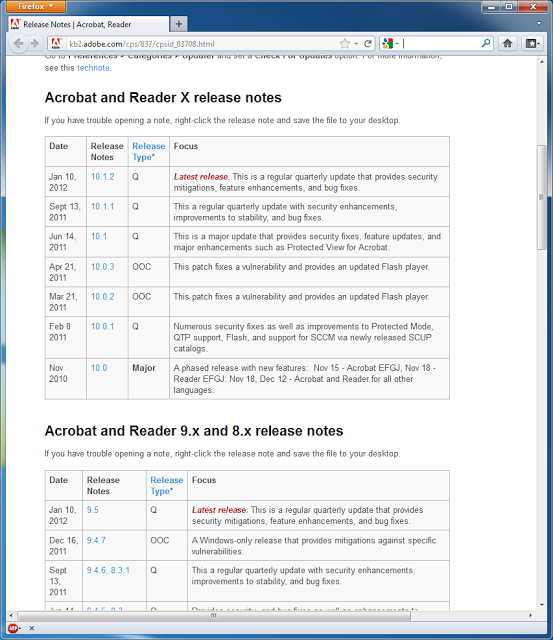Open the URL history dropdown arrow

356,44
